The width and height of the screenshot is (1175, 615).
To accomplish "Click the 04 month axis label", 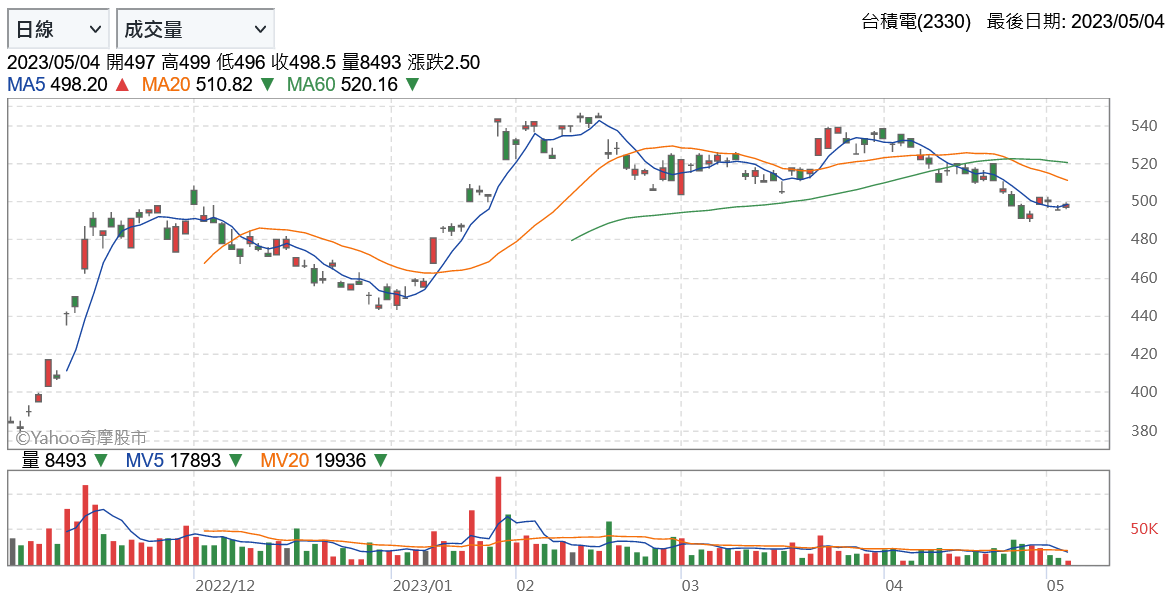I will point(894,586).
